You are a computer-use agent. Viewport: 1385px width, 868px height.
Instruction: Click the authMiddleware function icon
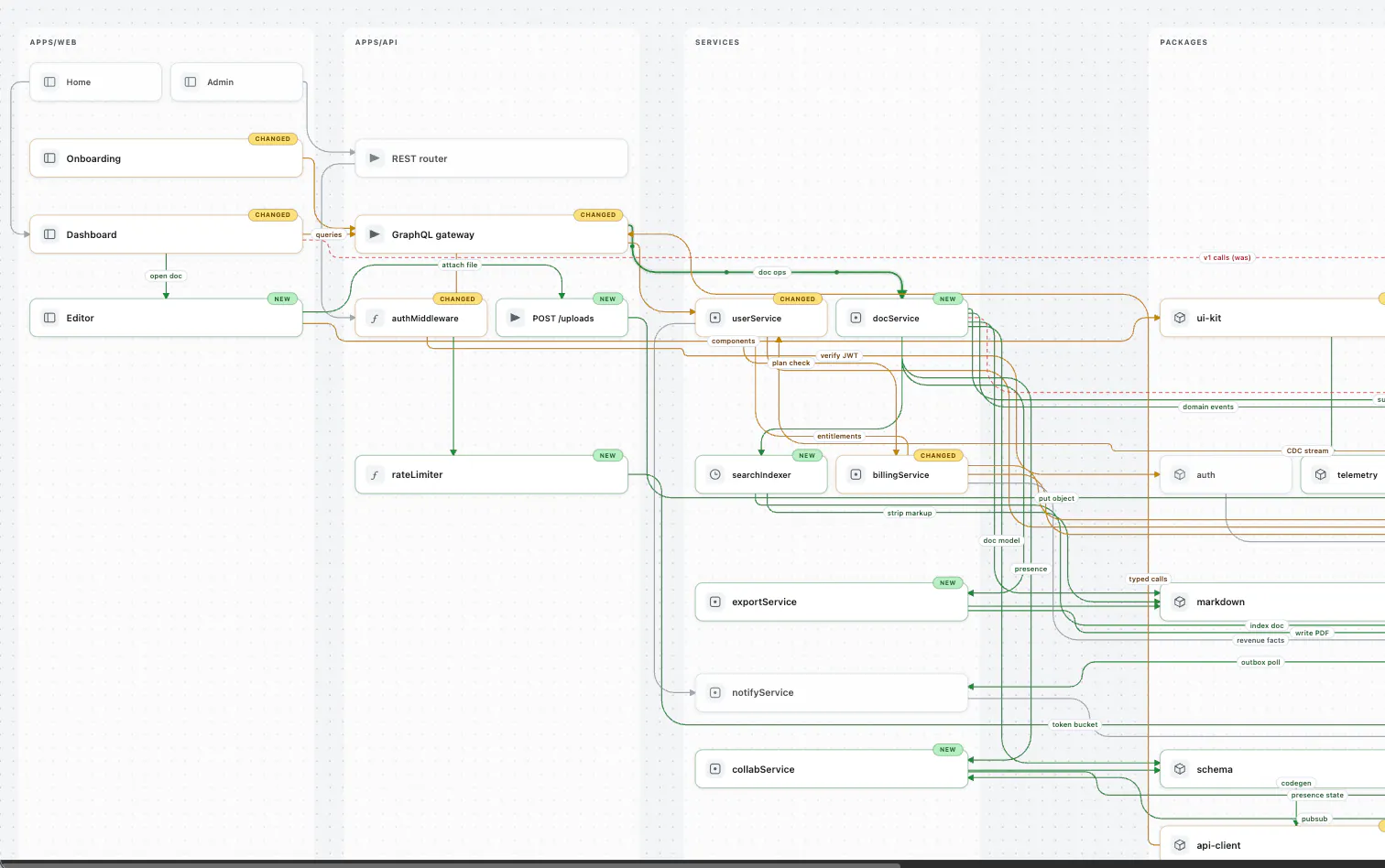tap(375, 319)
